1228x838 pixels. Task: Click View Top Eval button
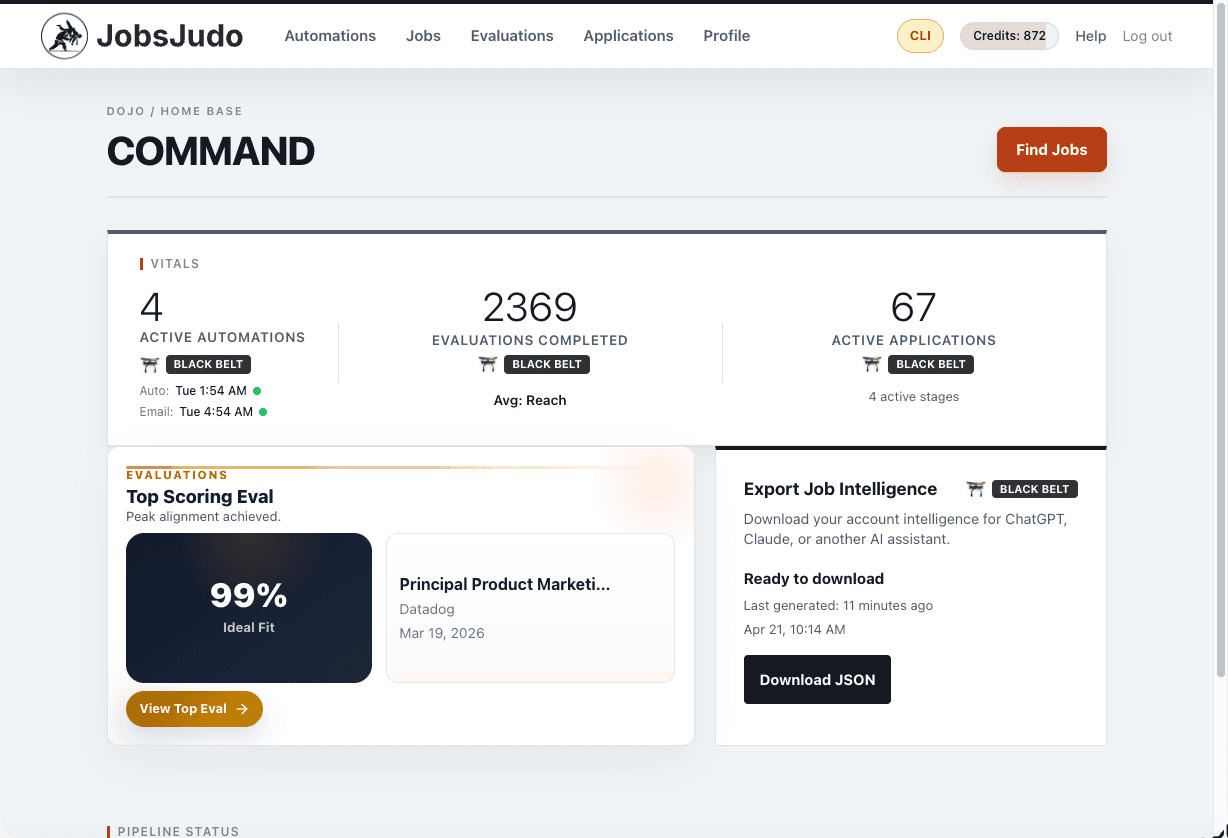(x=194, y=709)
